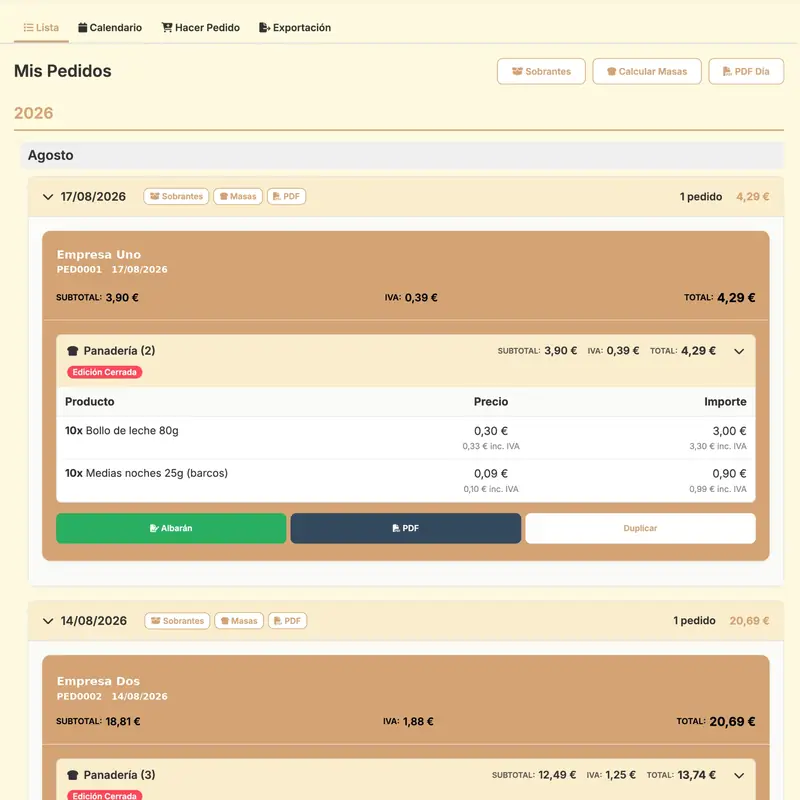Click the Producto column header
This screenshot has width=800, height=800.
pos(89,402)
